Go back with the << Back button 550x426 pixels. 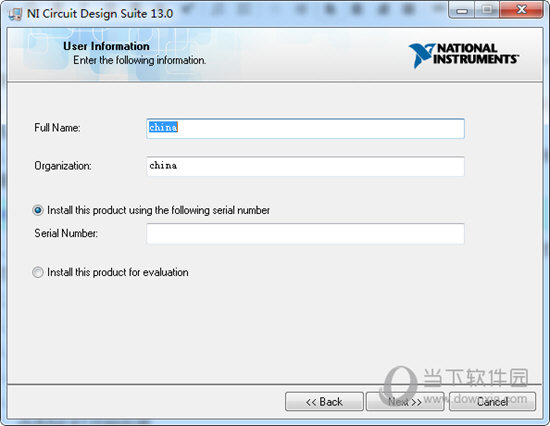[x=324, y=401]
